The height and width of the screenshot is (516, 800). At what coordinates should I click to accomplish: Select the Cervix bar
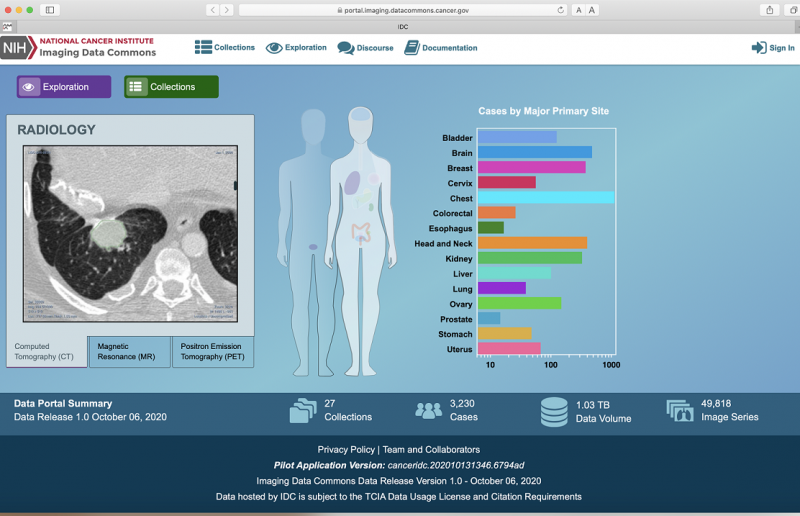[x=507, y=182]
